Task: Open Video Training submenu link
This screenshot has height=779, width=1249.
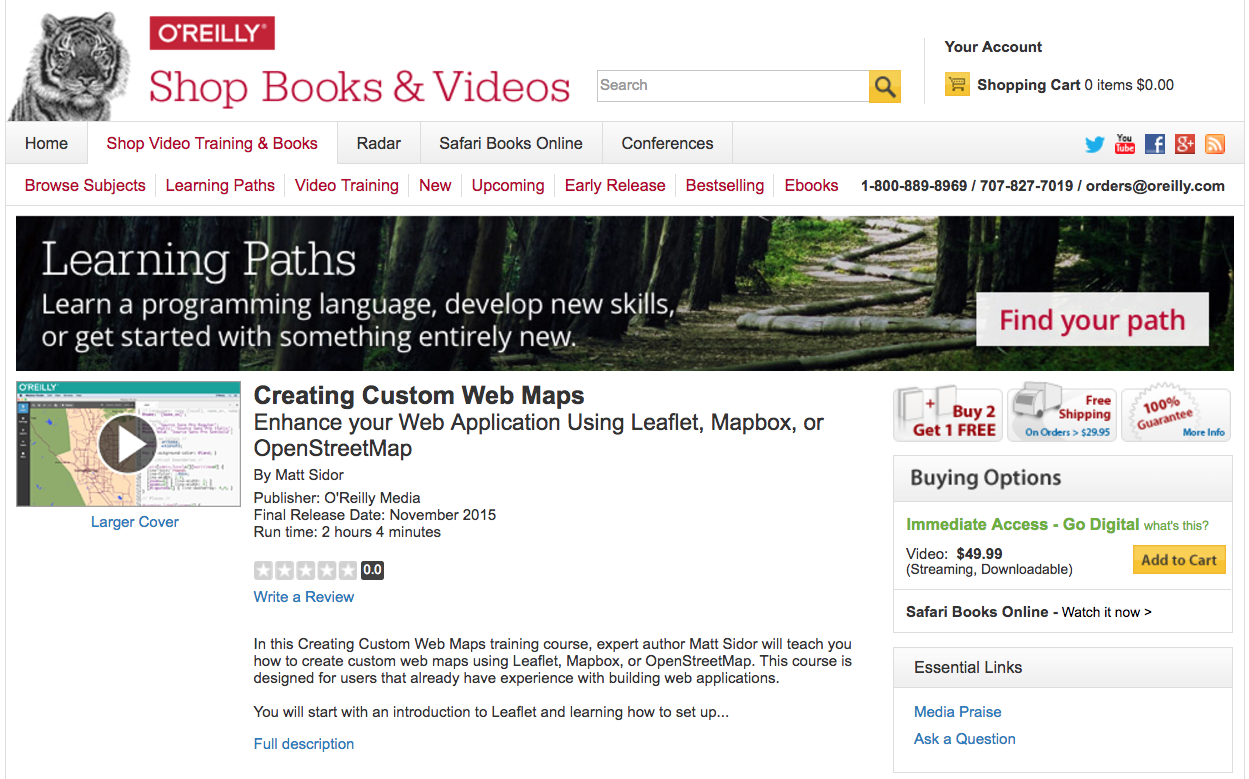Action: (x=347, y=185)
